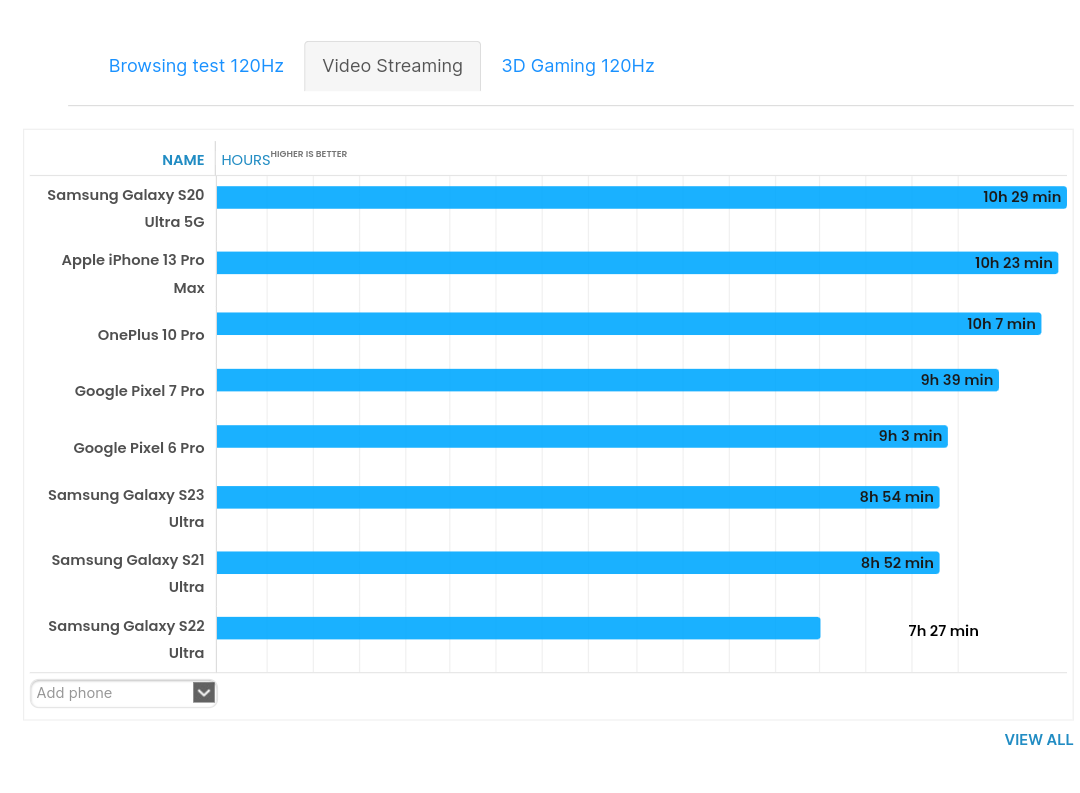1080x793 pixels.
Task: Select the Samsung Galaxy S20 Ultra 5G name
Action: click(126, 208)
